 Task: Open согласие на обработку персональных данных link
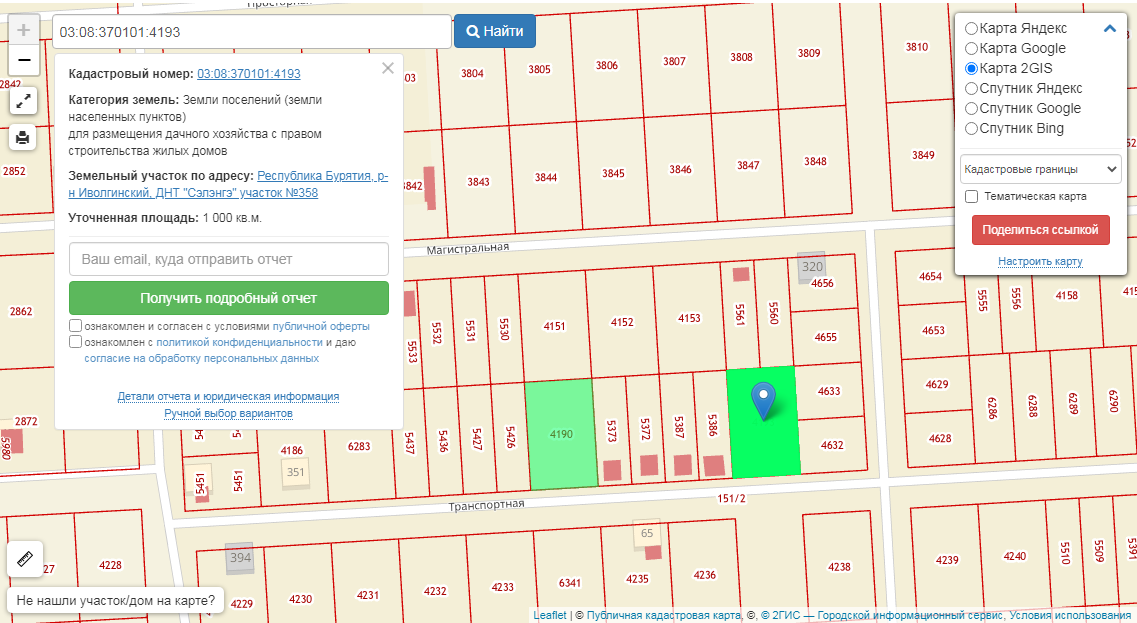202,358
